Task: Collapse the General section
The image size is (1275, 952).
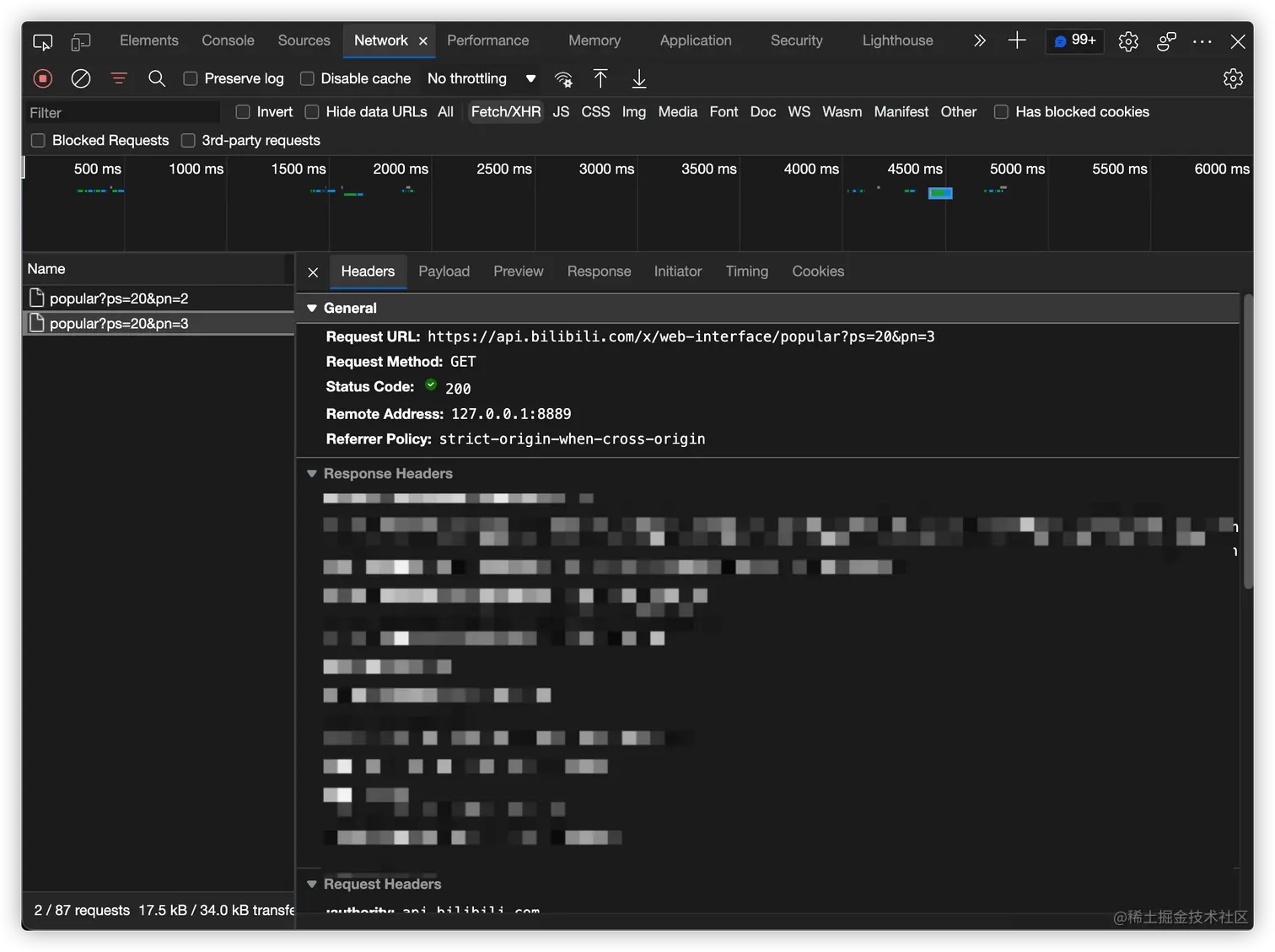Action: pyautogui.click(x=312, y=309)
